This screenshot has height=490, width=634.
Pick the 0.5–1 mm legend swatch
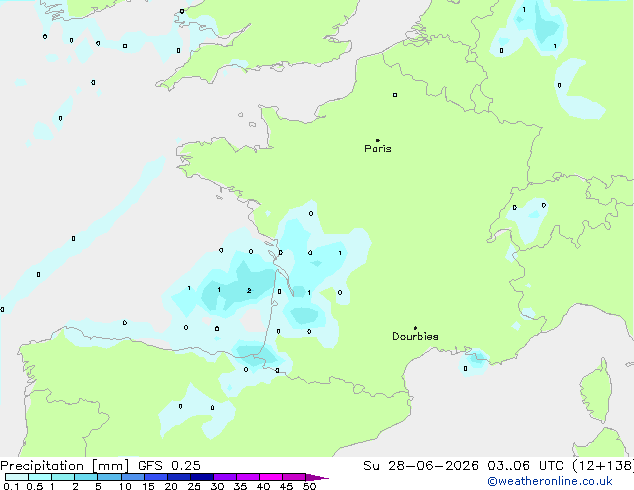point(40,477)
